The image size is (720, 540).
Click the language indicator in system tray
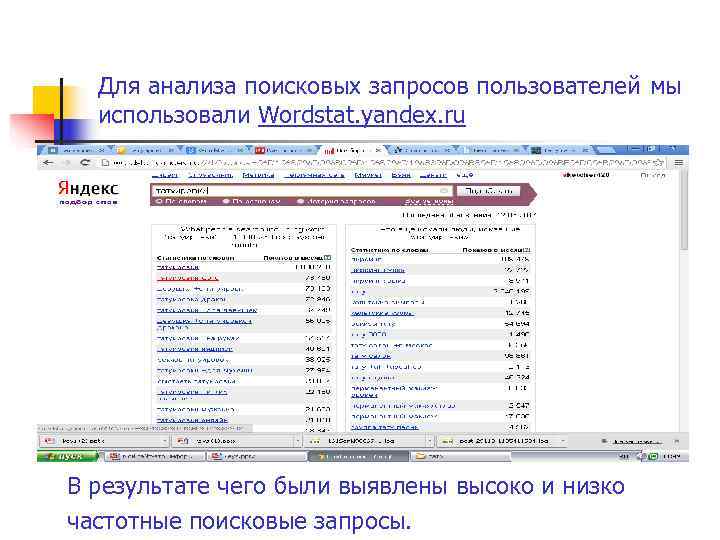[x=624, y=456]
